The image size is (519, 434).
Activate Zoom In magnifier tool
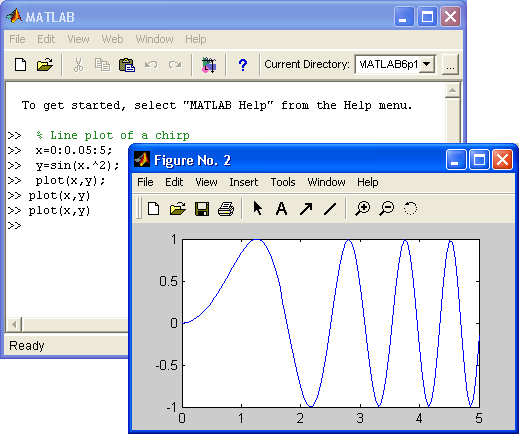[362, 209]
